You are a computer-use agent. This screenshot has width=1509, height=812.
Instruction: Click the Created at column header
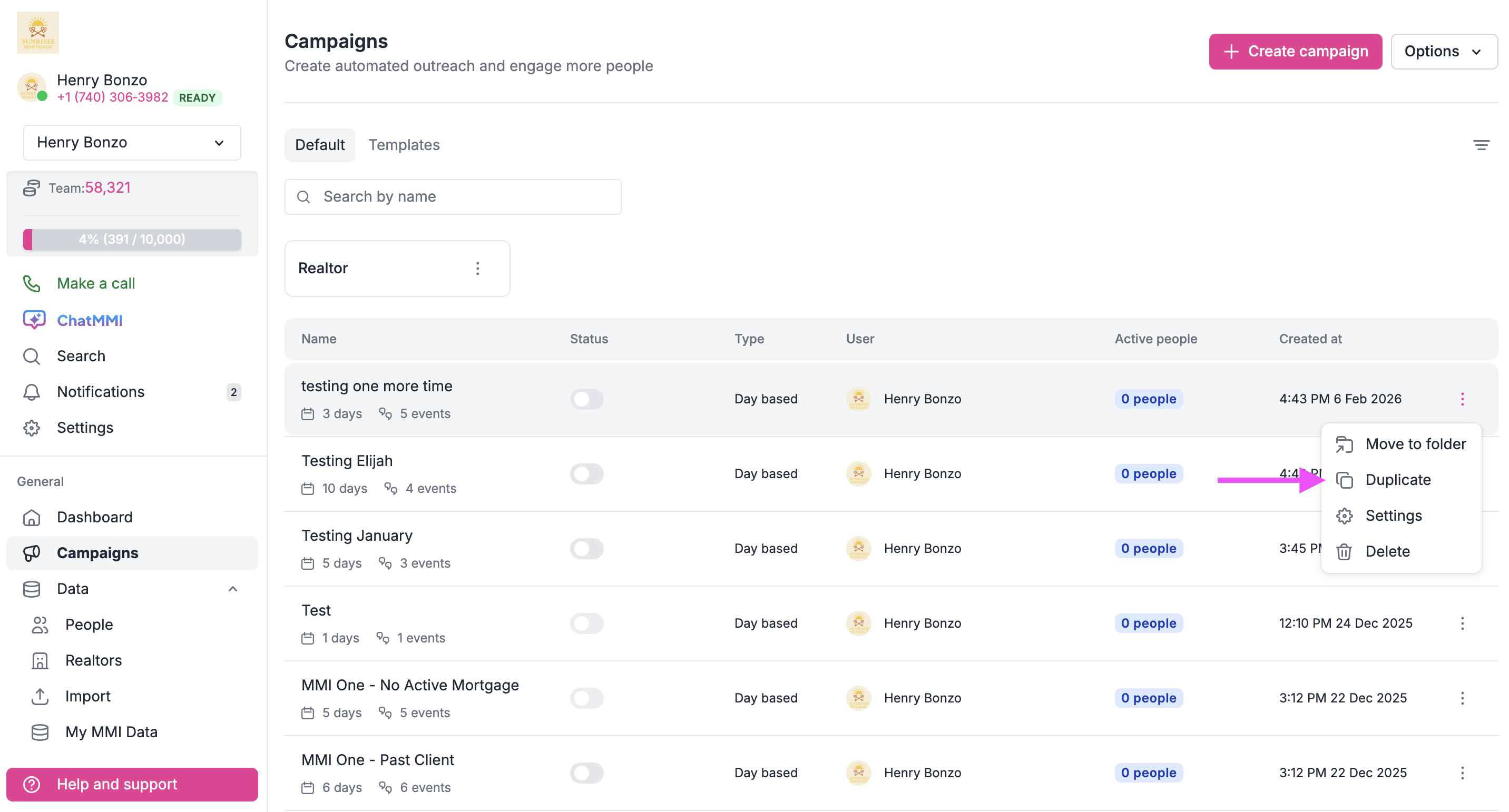click(1310, 339)
